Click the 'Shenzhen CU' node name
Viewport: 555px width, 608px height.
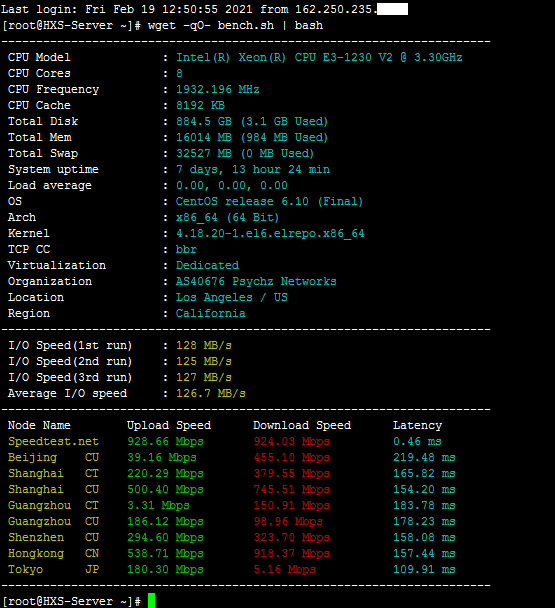tap(54, 537)
